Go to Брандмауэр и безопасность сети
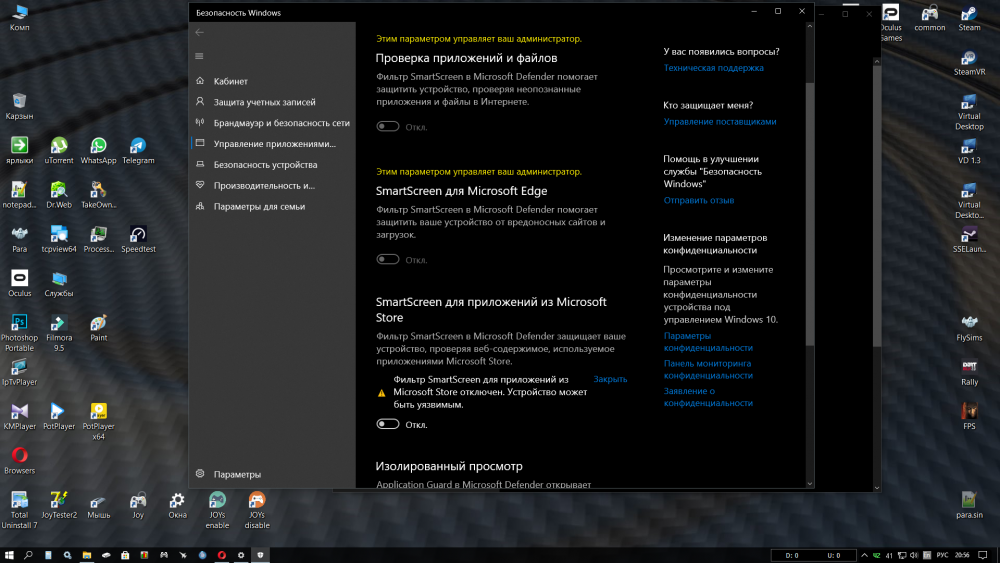The width and height of the screenshot is (1000, 563). coord(272,123)
